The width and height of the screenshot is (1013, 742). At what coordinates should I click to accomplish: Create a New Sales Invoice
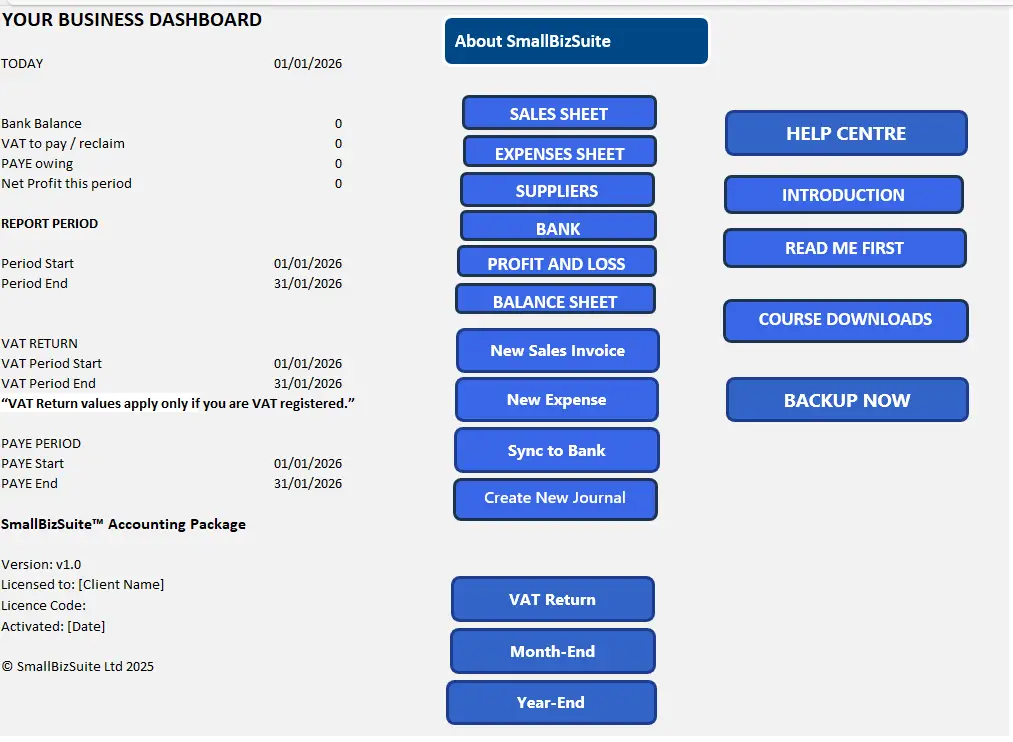(x=557, y=351)
